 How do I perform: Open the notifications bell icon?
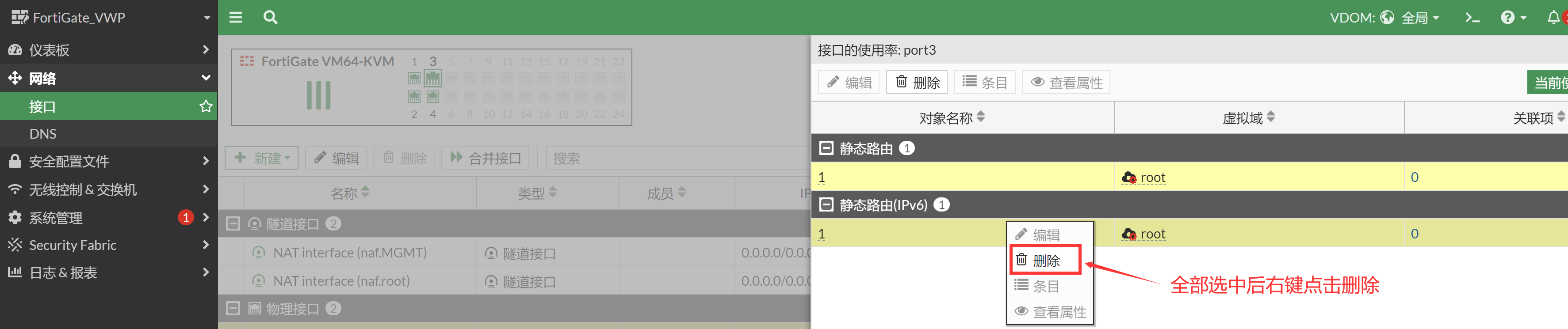(x=1554, y=18)
